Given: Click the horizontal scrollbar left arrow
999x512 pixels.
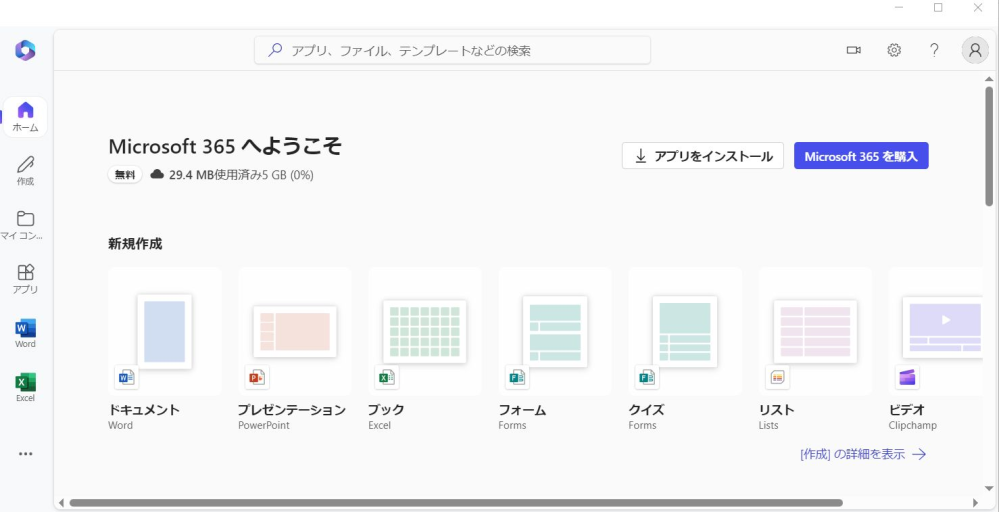Looking at the screenshot, I should [x=61, y=503].
